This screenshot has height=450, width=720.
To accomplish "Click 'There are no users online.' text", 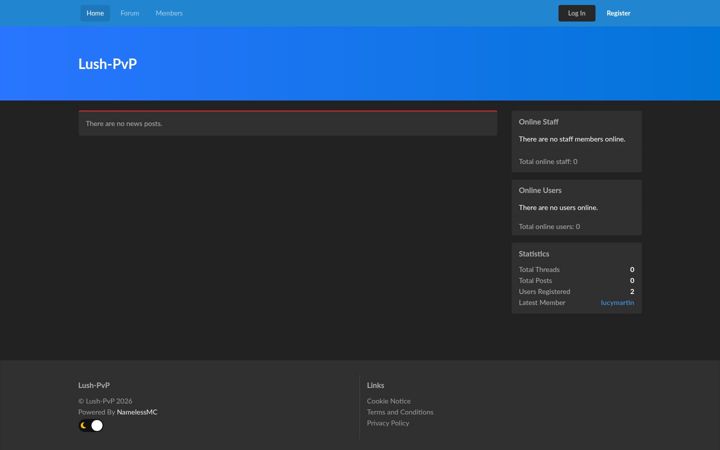I will point(558,208).
